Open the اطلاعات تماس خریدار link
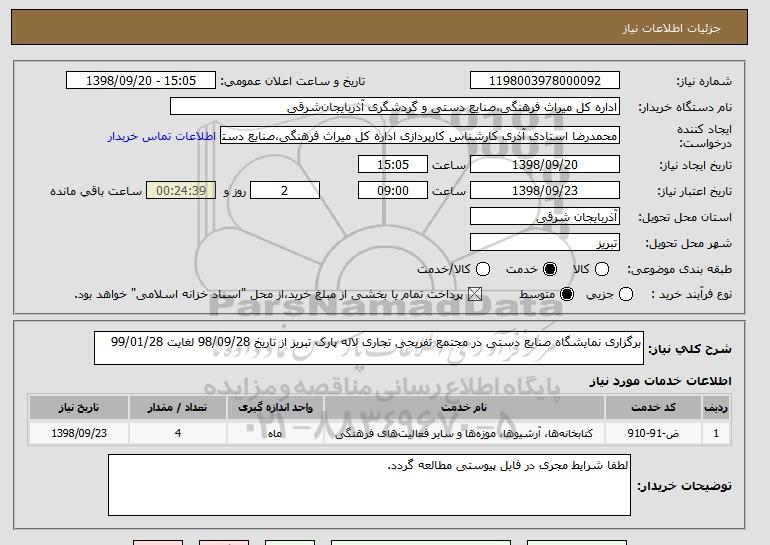The width and height of the screenshot is (770, 545). (162, 136)
